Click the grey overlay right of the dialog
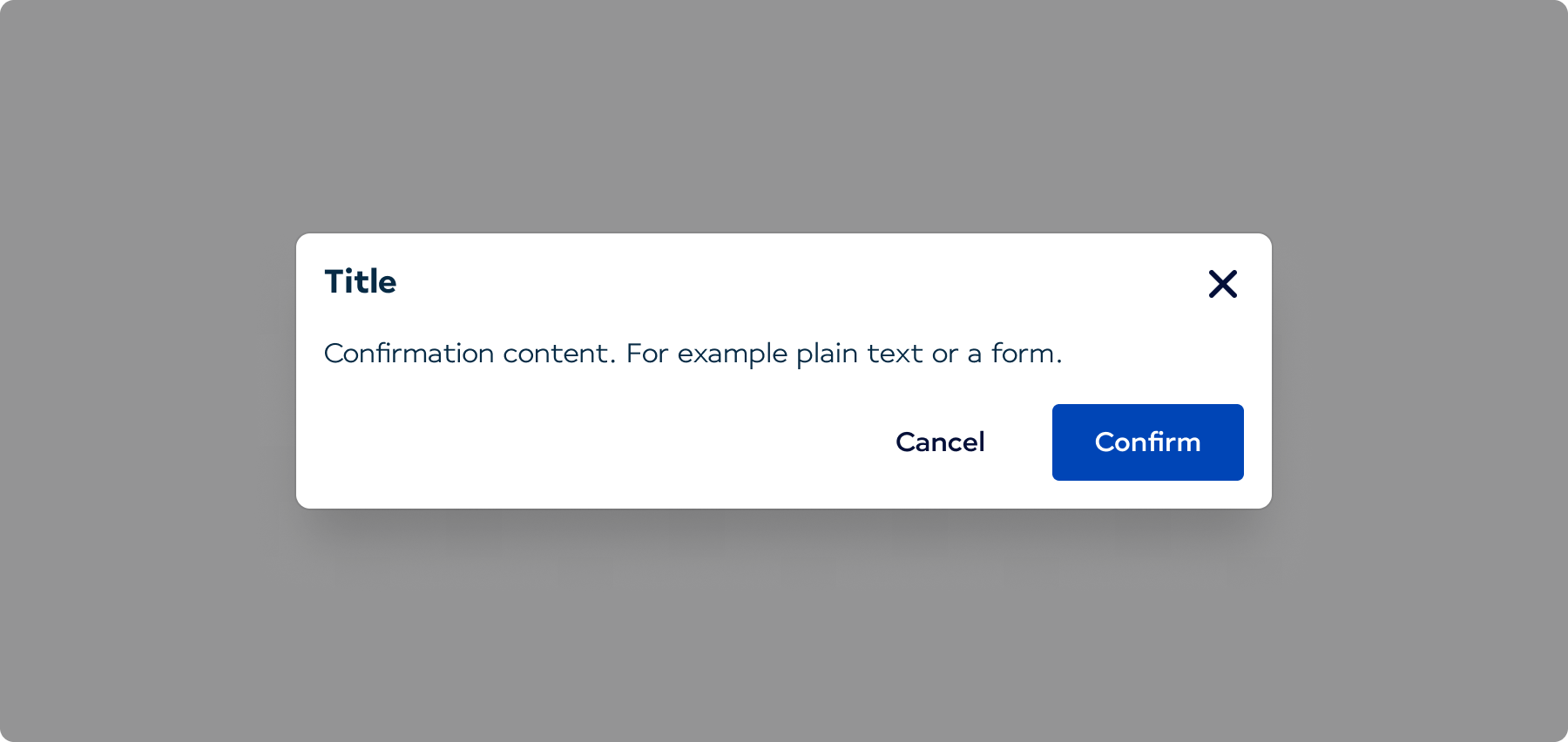 pyautogui.click(x=1420, y=371)
